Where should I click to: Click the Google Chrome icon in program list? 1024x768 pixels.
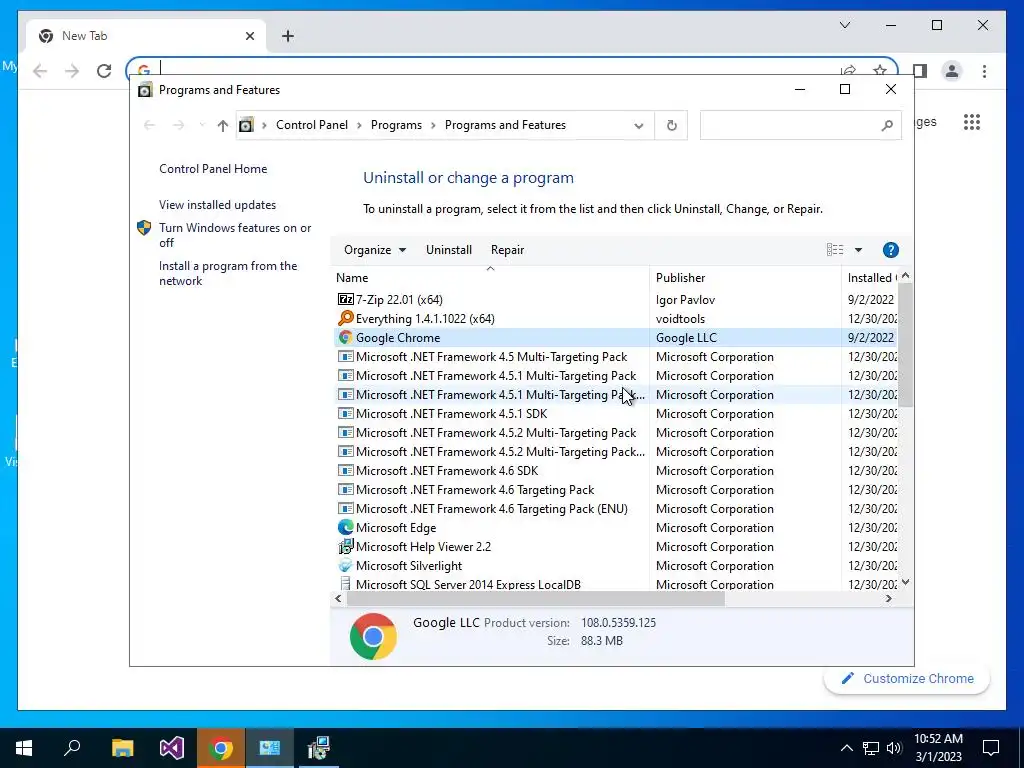(345, 338)
